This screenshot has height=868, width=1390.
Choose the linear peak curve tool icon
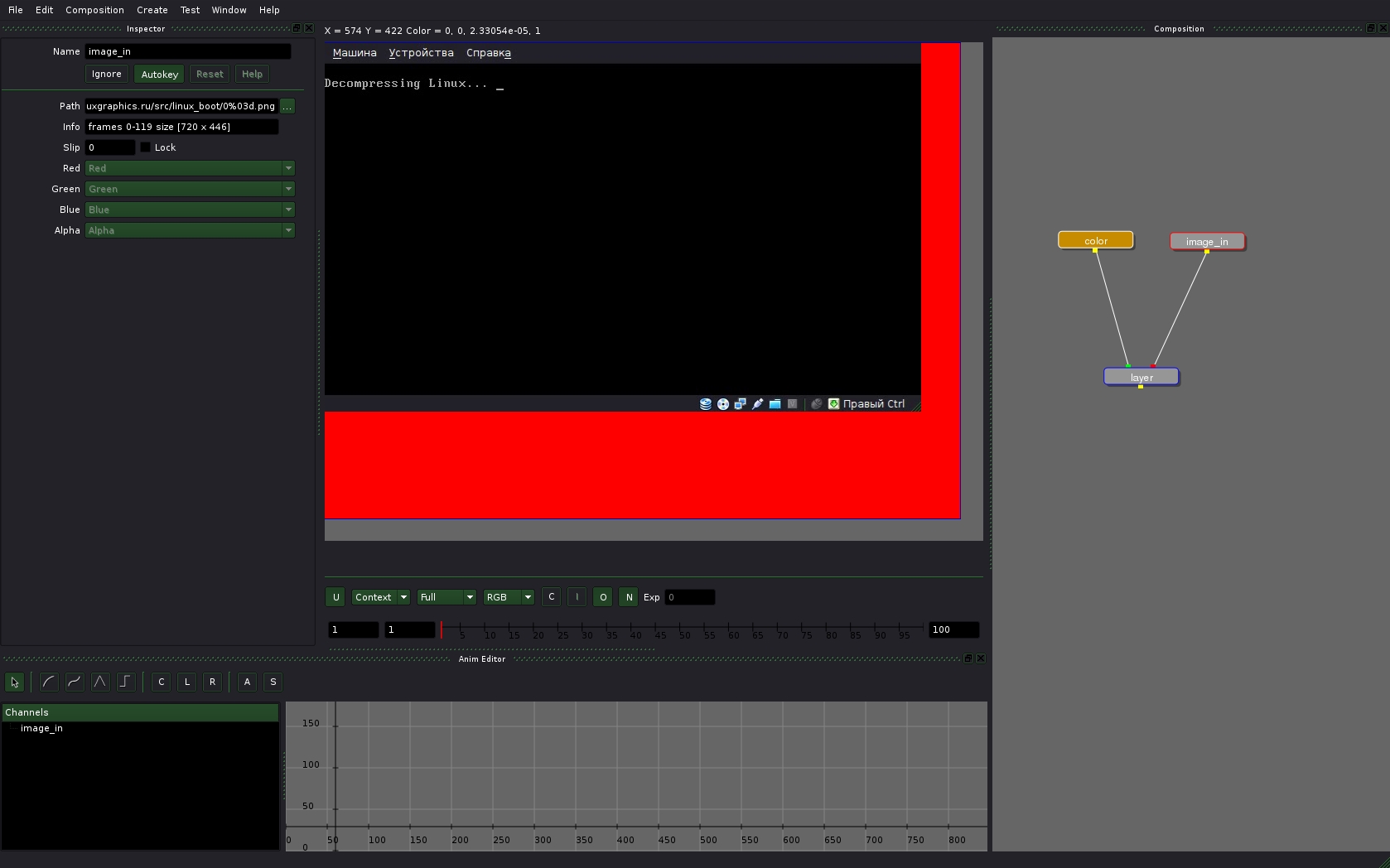point(100,682)
